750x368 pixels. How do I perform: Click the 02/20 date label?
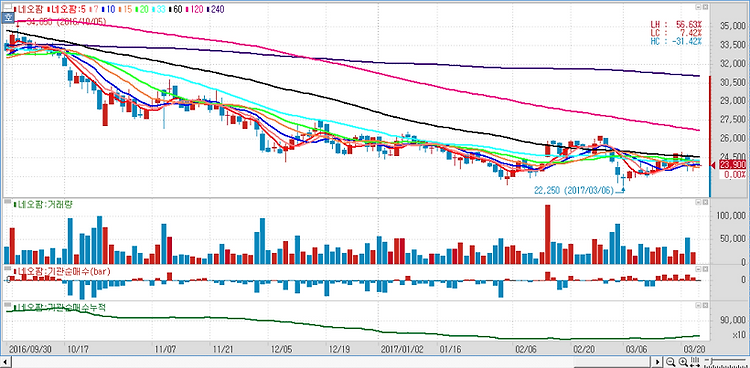[x=584, y=348]
